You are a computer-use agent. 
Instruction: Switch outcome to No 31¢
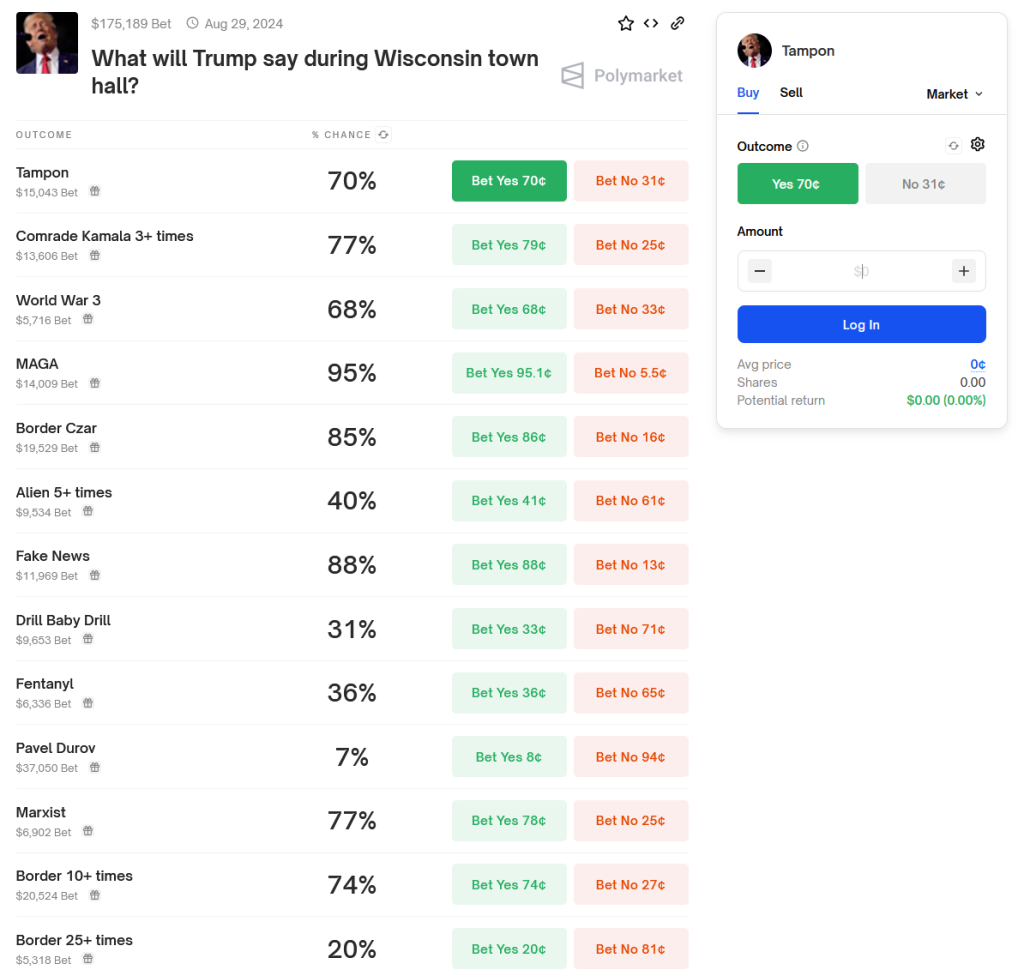point(925,184)
